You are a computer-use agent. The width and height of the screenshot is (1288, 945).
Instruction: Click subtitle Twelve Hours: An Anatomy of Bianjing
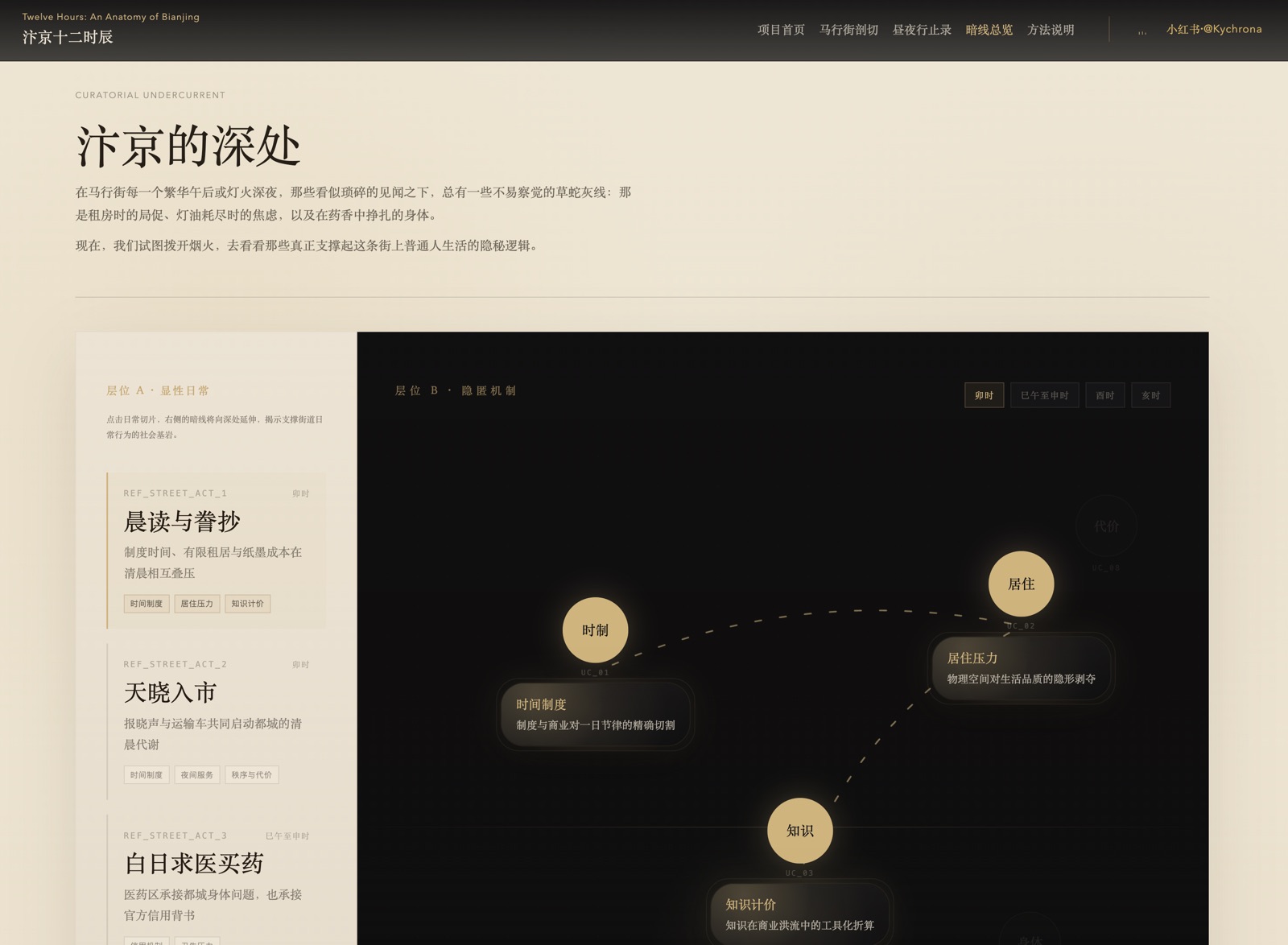click(x=111, y=16)
